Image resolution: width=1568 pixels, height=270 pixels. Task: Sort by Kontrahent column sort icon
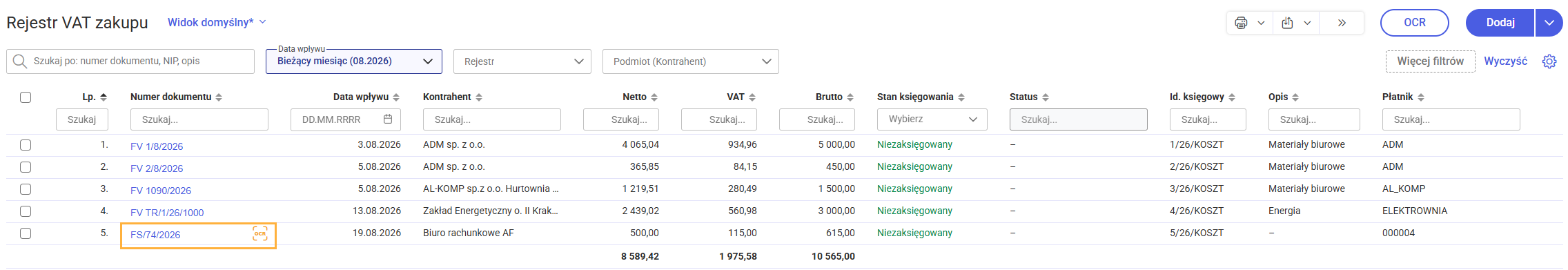click(479, 97)
